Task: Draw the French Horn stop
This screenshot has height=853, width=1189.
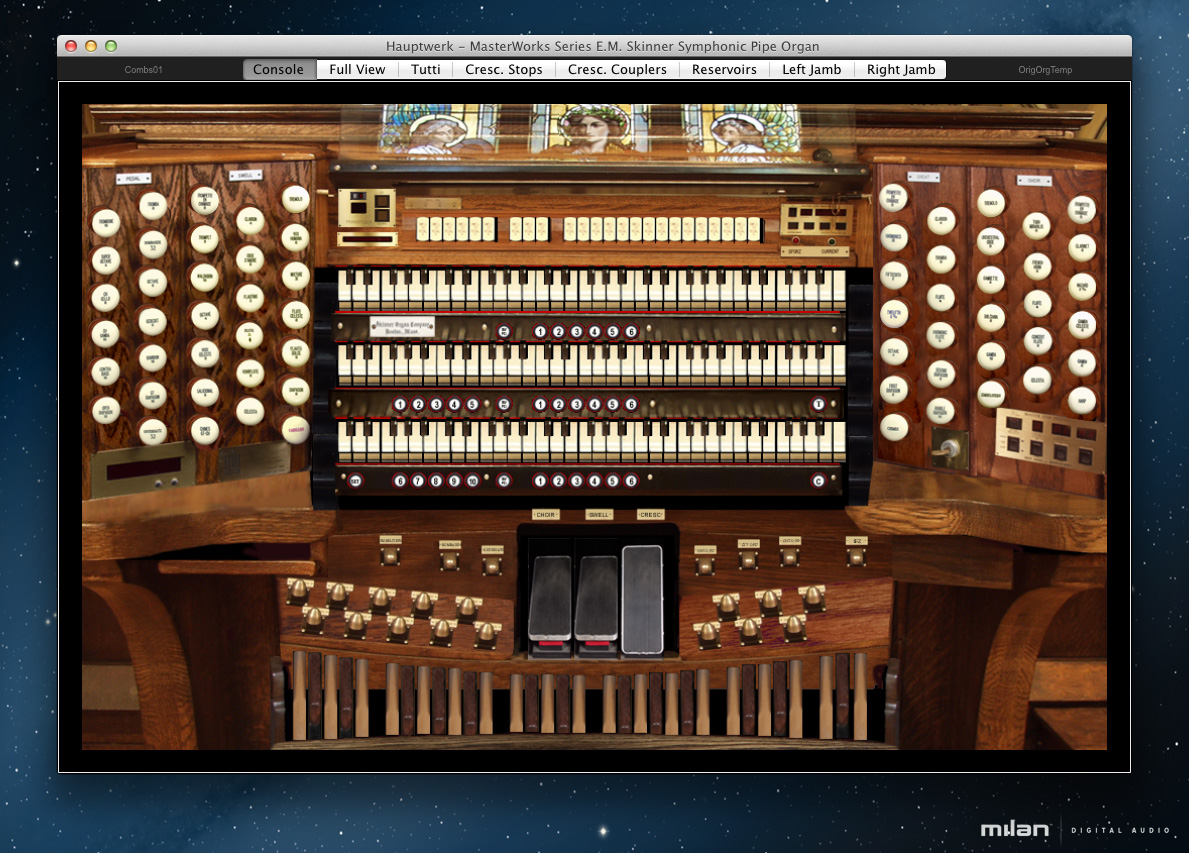Action: coord(1037,266)
